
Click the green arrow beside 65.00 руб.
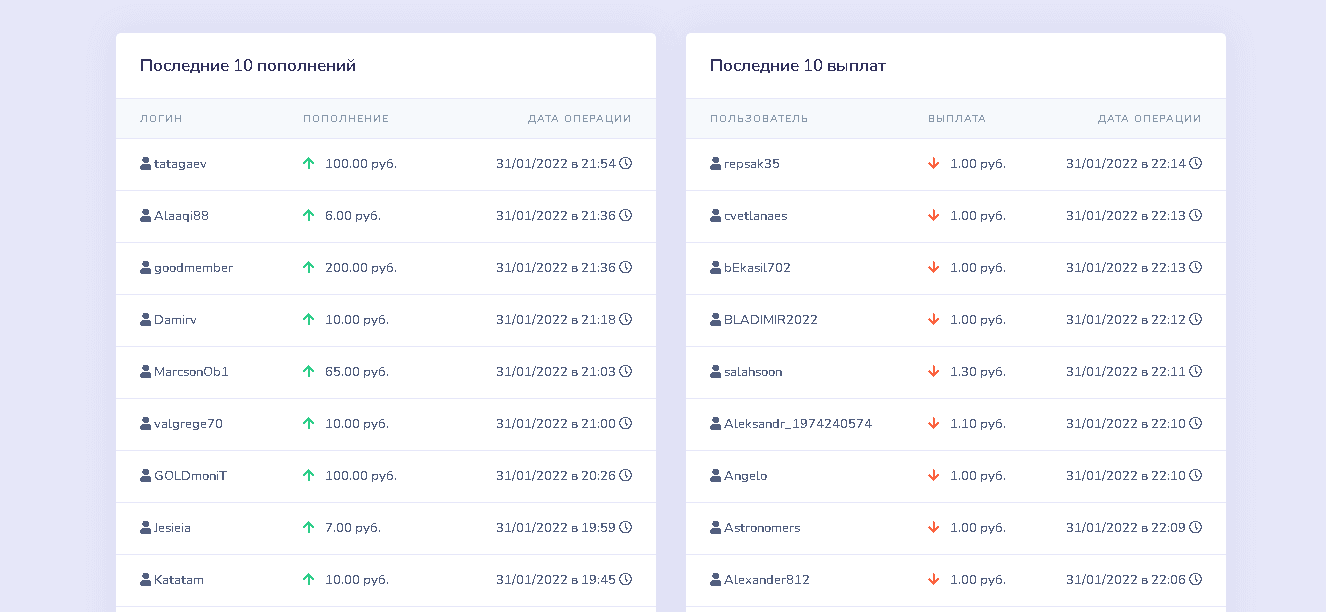tap(308, 371)
